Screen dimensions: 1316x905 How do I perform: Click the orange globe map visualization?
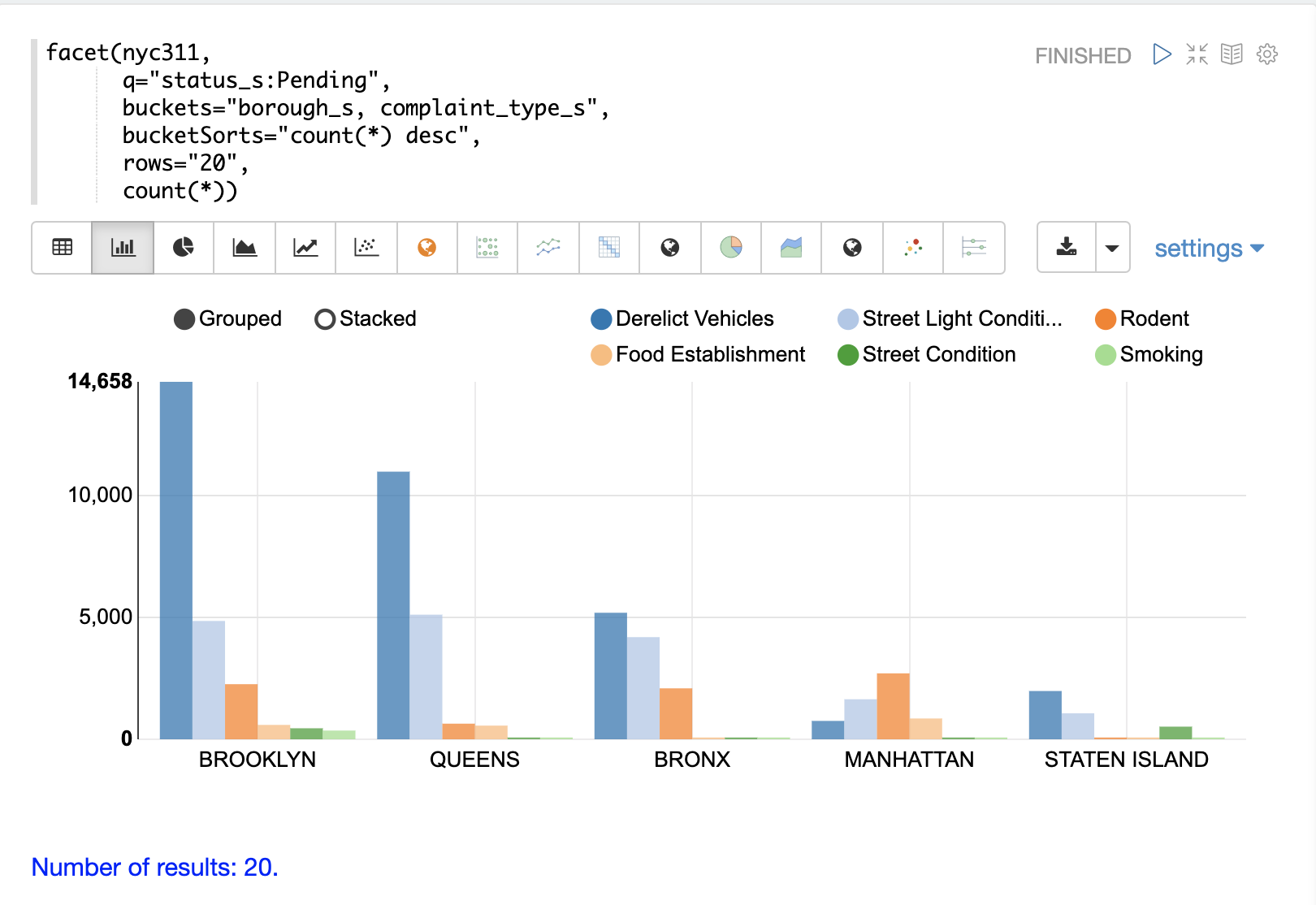(x=427, y=248)
